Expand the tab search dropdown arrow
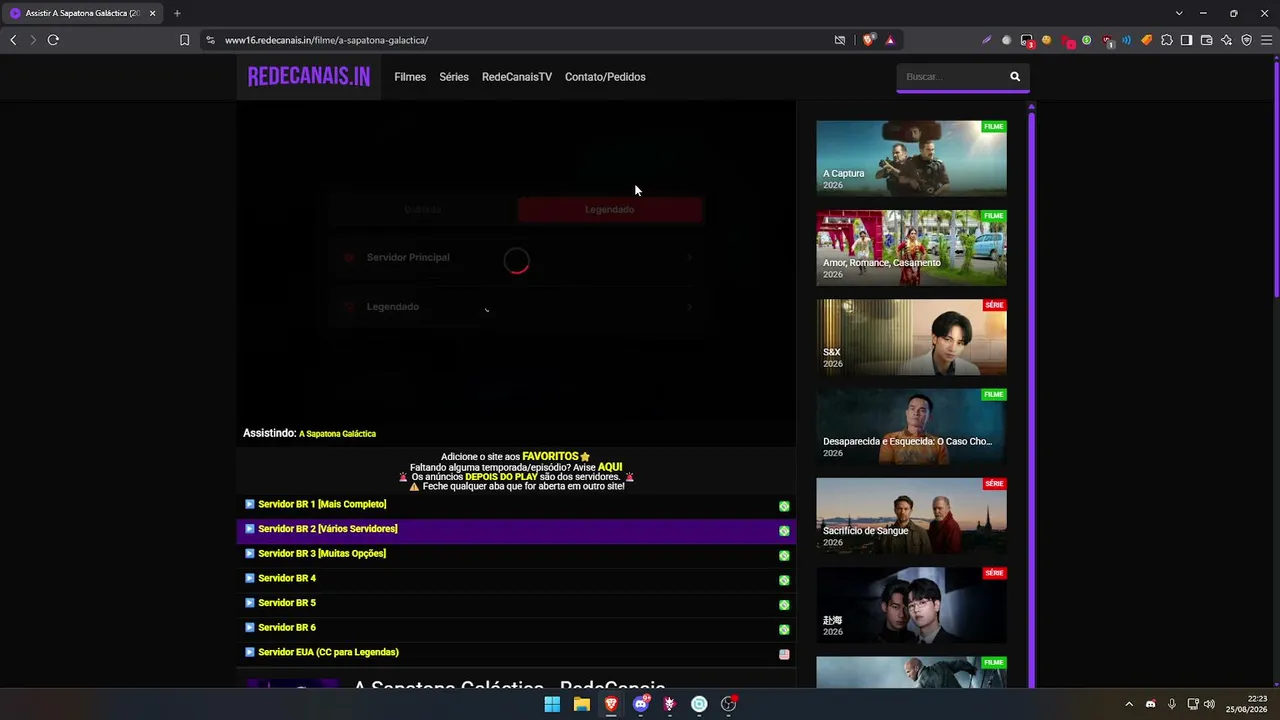 pyautogui.click(x=1179, y=13)
